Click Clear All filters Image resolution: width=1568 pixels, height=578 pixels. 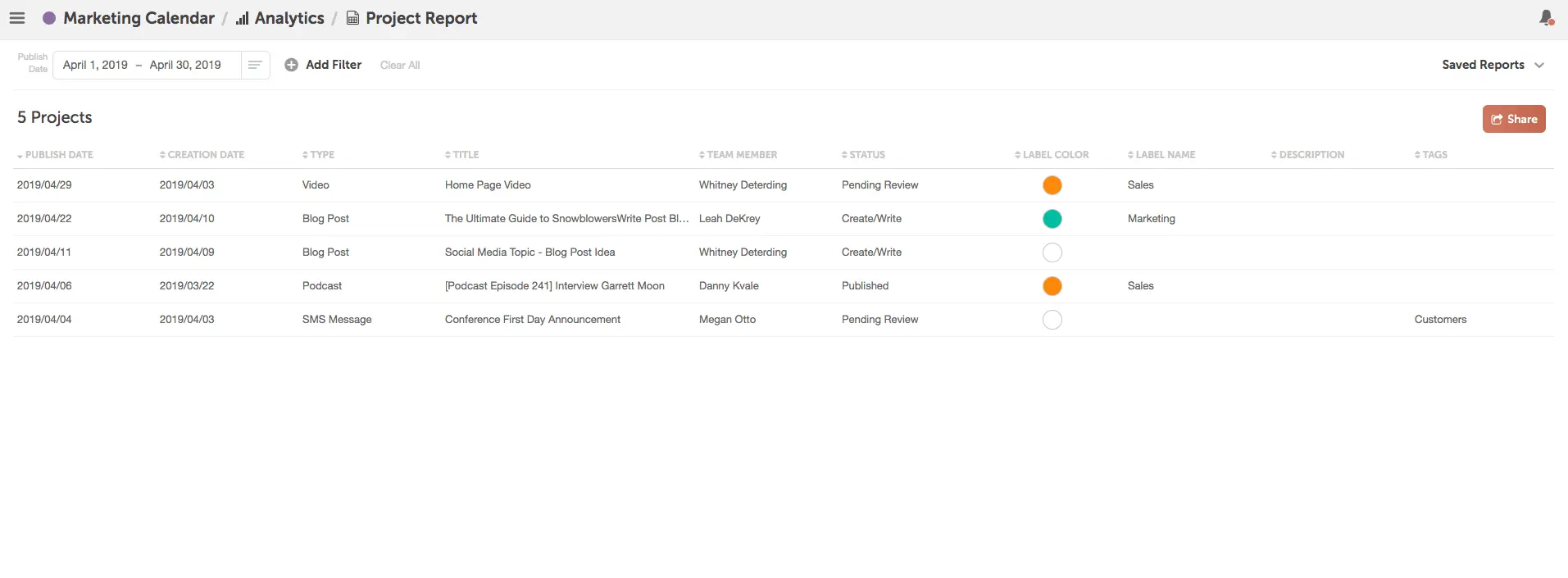[x=400, y=65]
